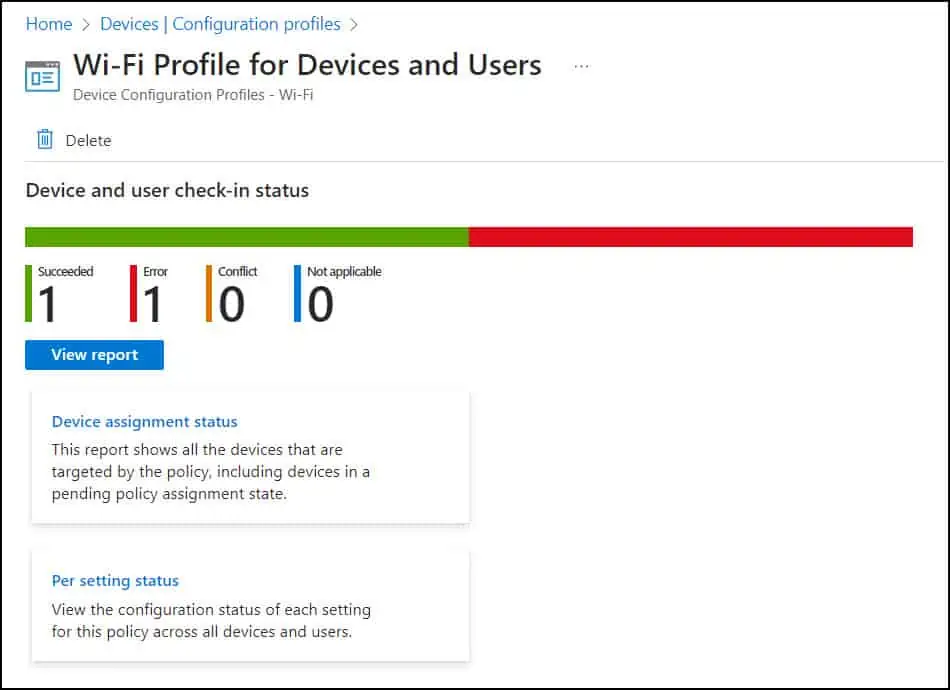Open Device assignment status report
The width and height of the screenshot is (950, 690).
tap(145, 422)
